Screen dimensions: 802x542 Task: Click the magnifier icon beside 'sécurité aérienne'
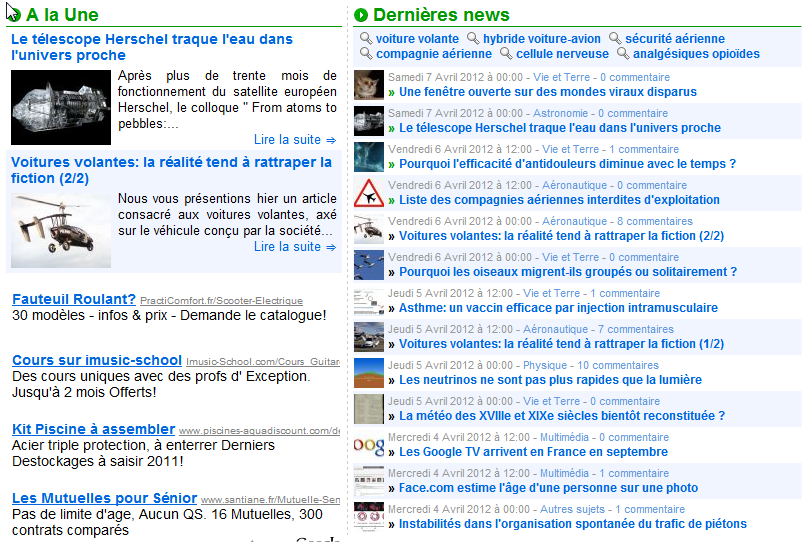point(615,38)
